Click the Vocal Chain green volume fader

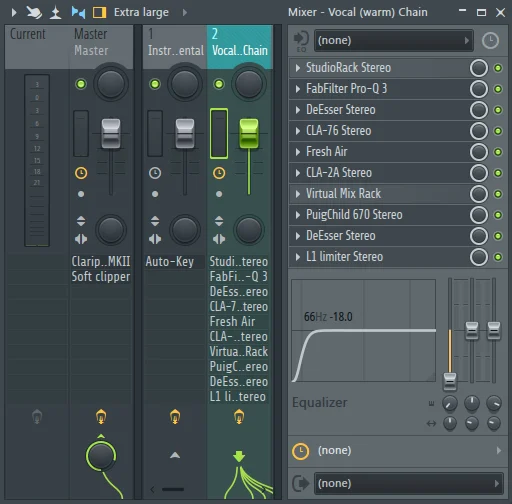249,133
